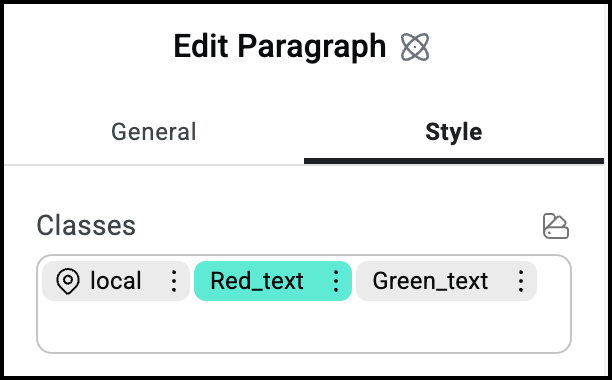Click the 'Green_text' name text
The height and width of the screenshot is (380, 612).
point(430,282)
